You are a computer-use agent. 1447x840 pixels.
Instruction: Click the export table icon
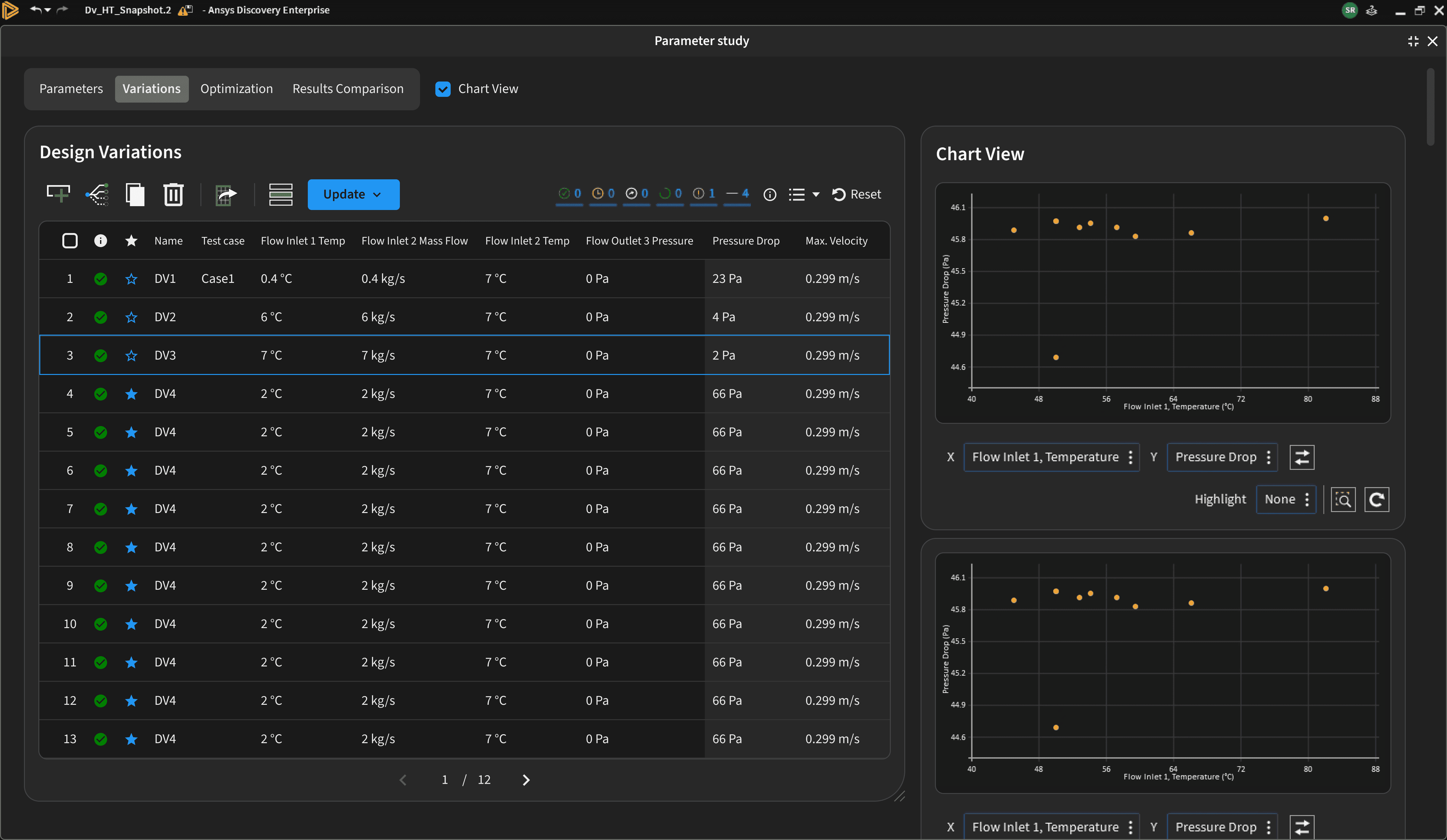tap(226, 194)
